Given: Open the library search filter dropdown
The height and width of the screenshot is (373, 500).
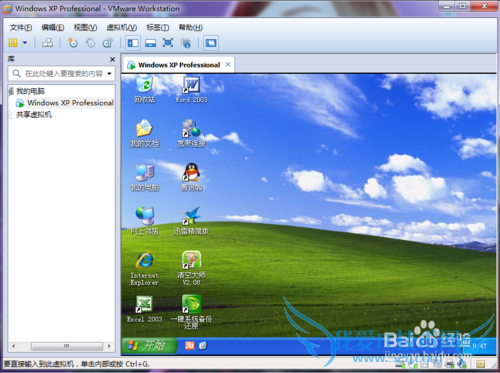Looking at the screenshot, I should 109,74.
